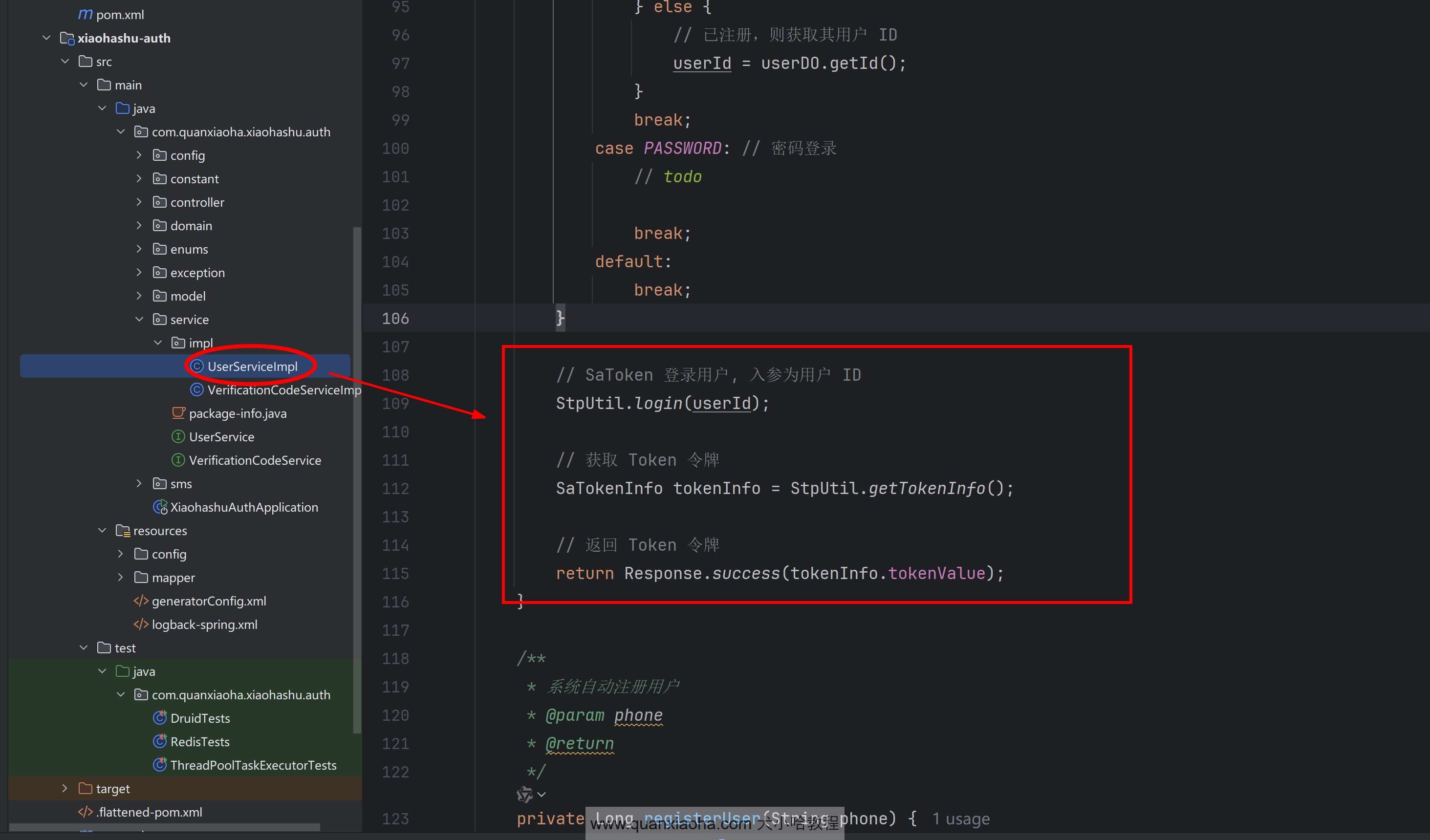The width and height of the screenshot is (1430, 840).
Task: Select logback-spring.xml in project tree
Action: (204, 625)
